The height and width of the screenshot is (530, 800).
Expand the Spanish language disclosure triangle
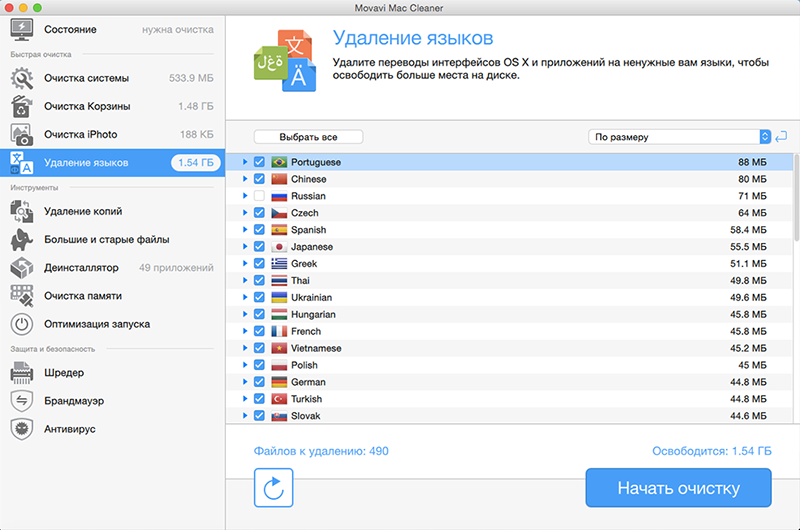[x=245, y=230]
